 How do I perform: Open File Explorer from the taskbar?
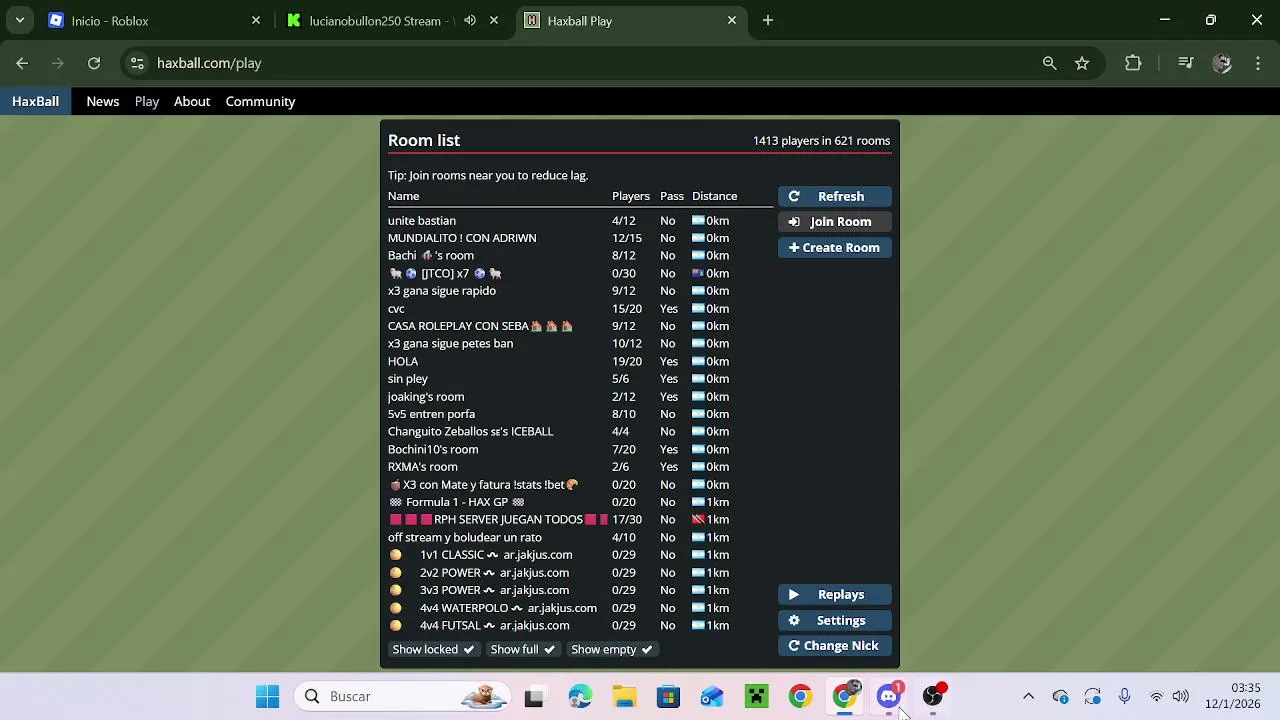[624, 697]
